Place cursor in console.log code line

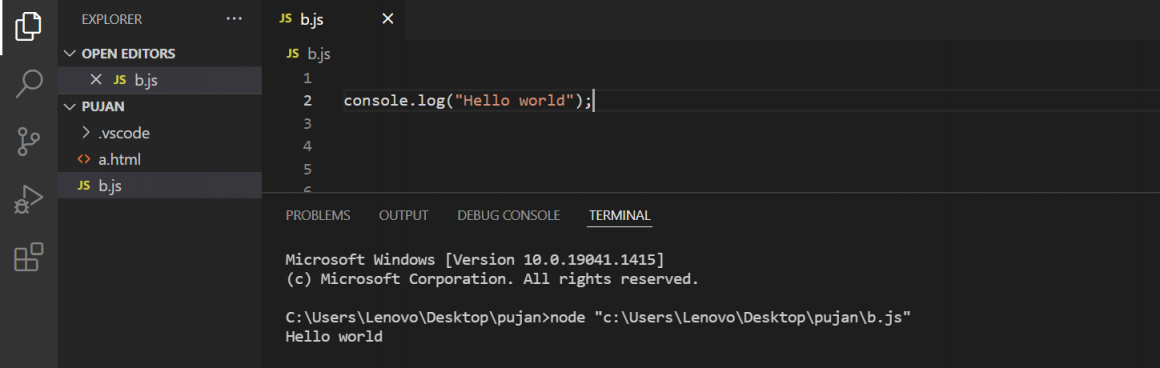[468, 101]
